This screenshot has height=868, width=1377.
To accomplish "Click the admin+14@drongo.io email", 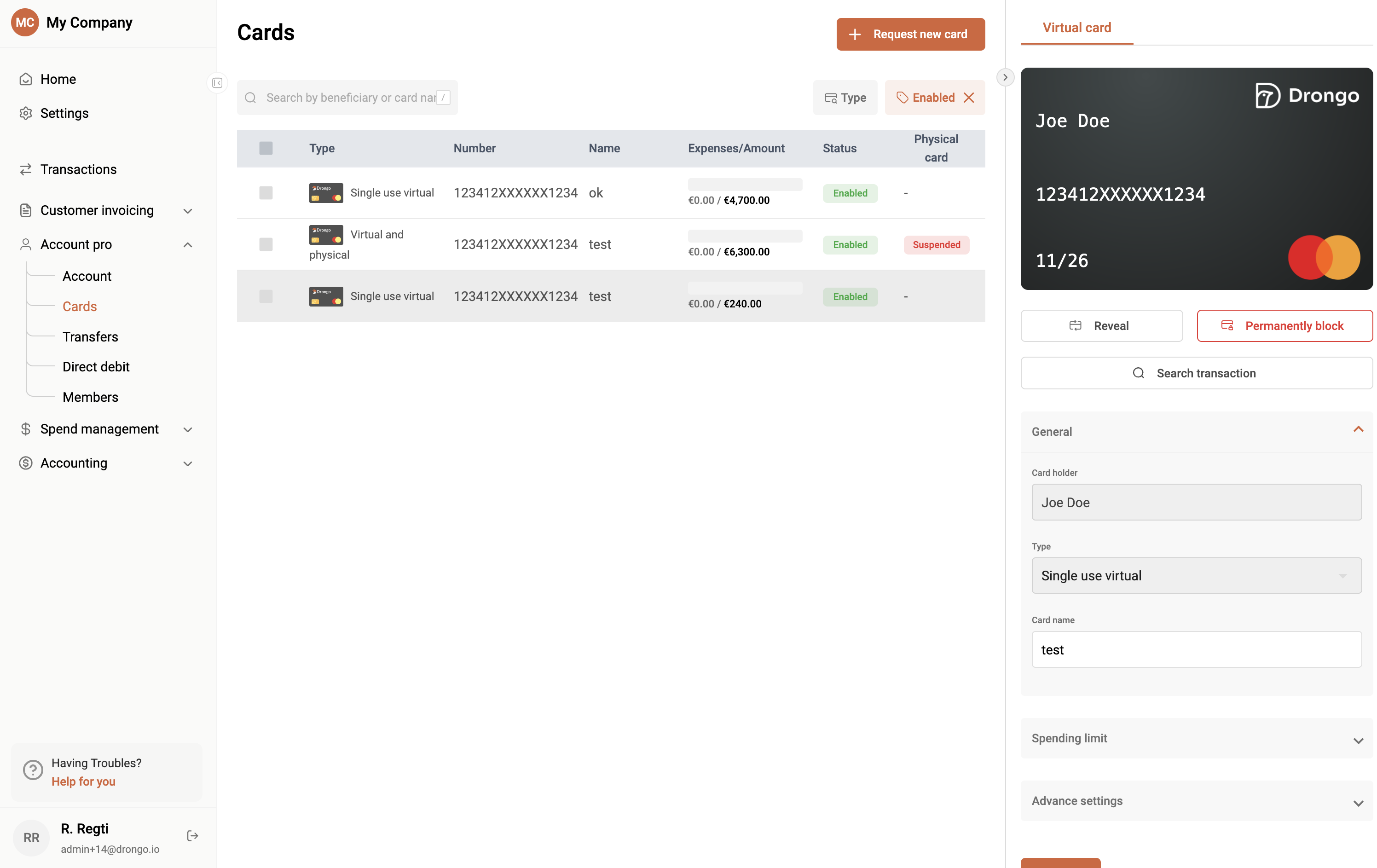I will click(x=110, y=849).
